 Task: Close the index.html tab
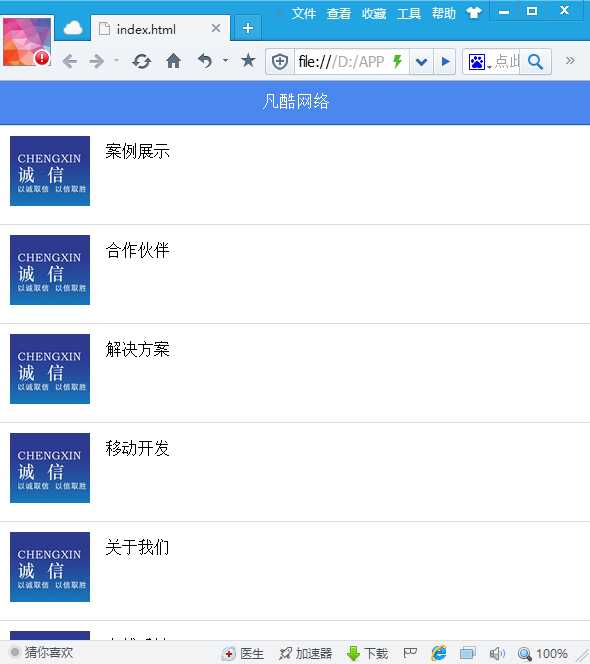click(216, 28)
